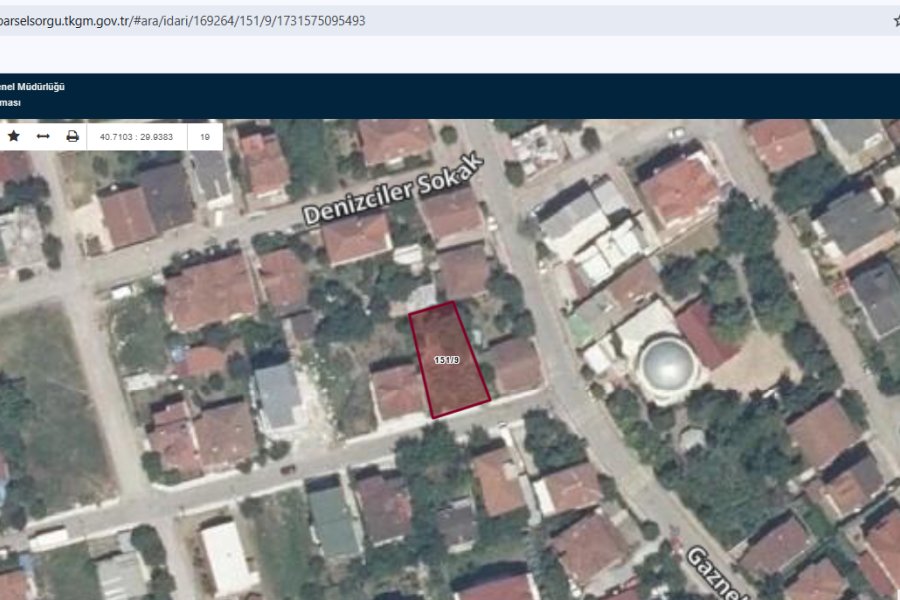The width and height of the screenshot is (900, 600).
Task: Click the Genel Müdürlüğü header text
Action: click(32, 87)
